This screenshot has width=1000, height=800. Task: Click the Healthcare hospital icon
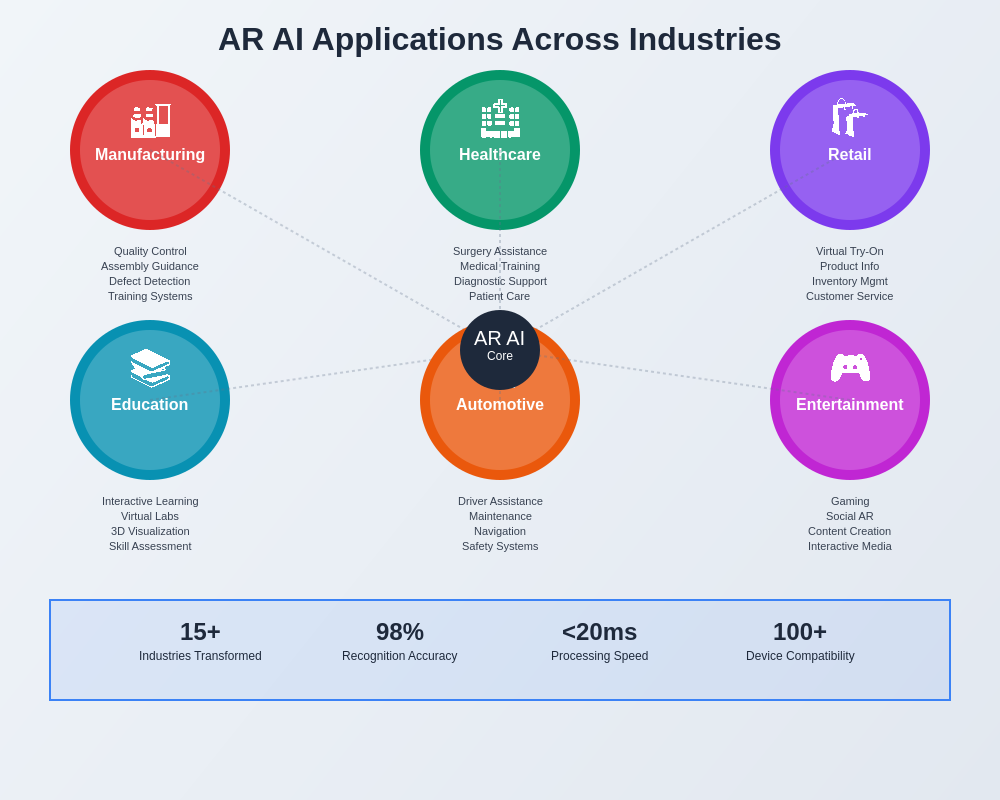click(500, 119)
